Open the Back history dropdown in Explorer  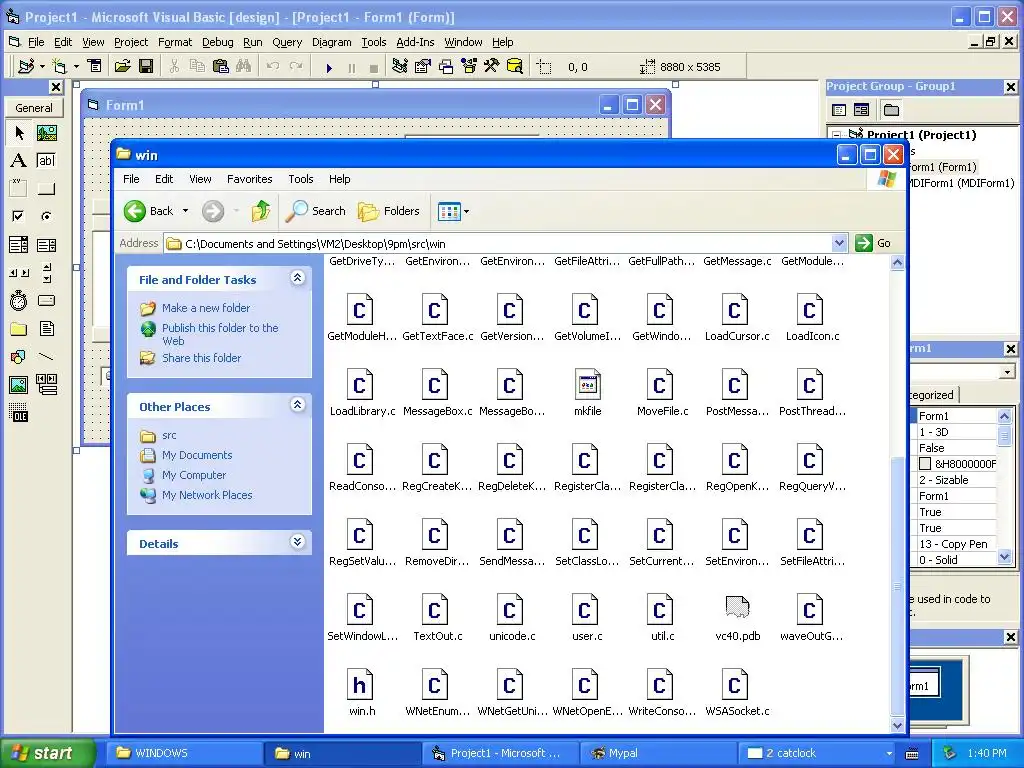pos(185,211)
